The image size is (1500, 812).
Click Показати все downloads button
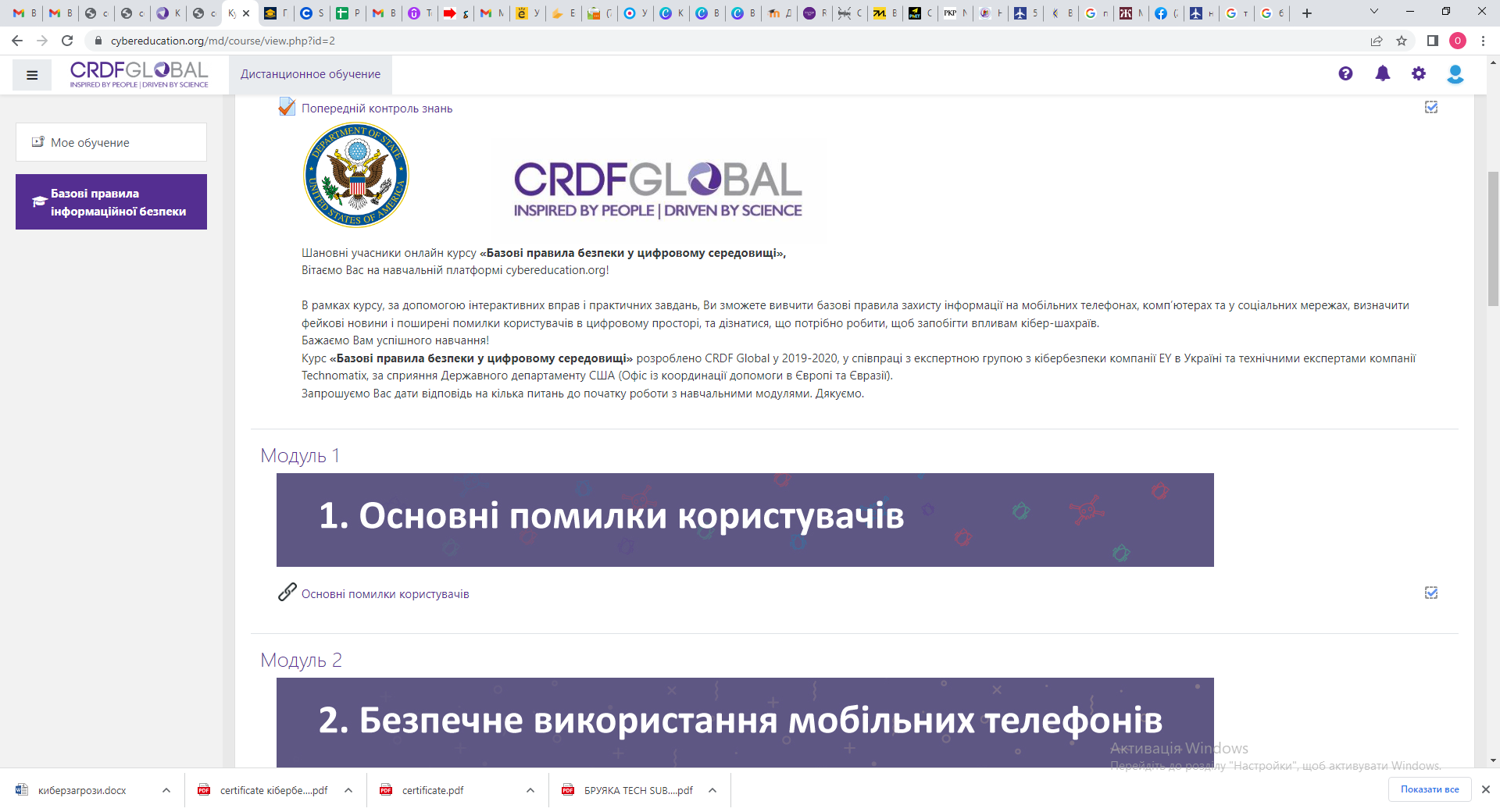point(1429,789)
